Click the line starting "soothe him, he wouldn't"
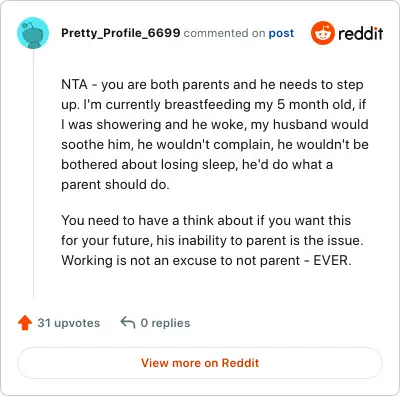This screenshot has width=400, height=396. 215,144
